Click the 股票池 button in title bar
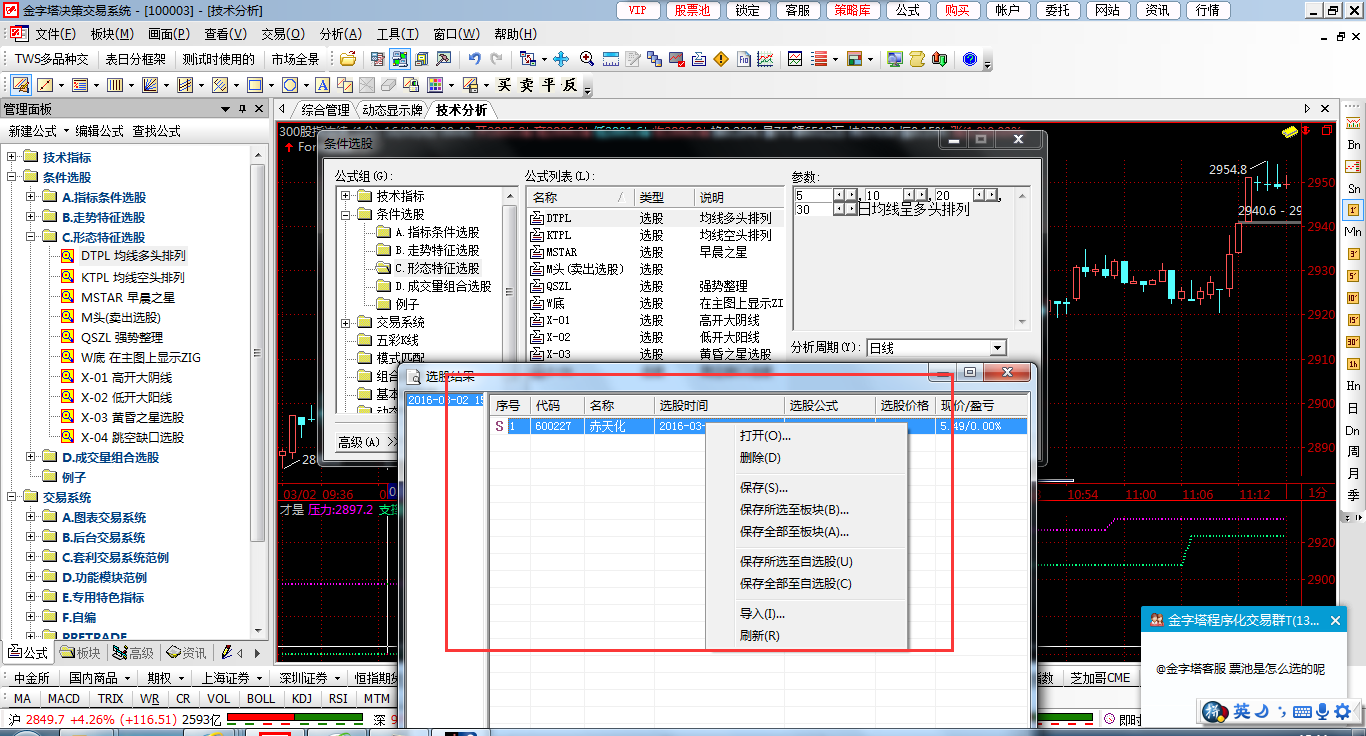 pyautogui.click(x=692, y=10)
